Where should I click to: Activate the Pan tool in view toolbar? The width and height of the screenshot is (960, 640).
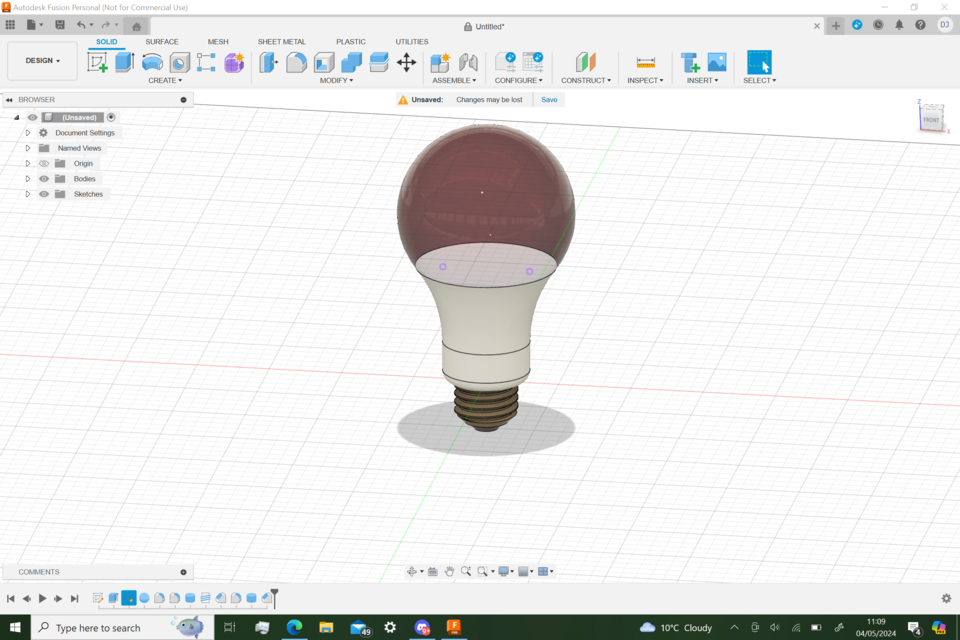[x=450, y=571]
